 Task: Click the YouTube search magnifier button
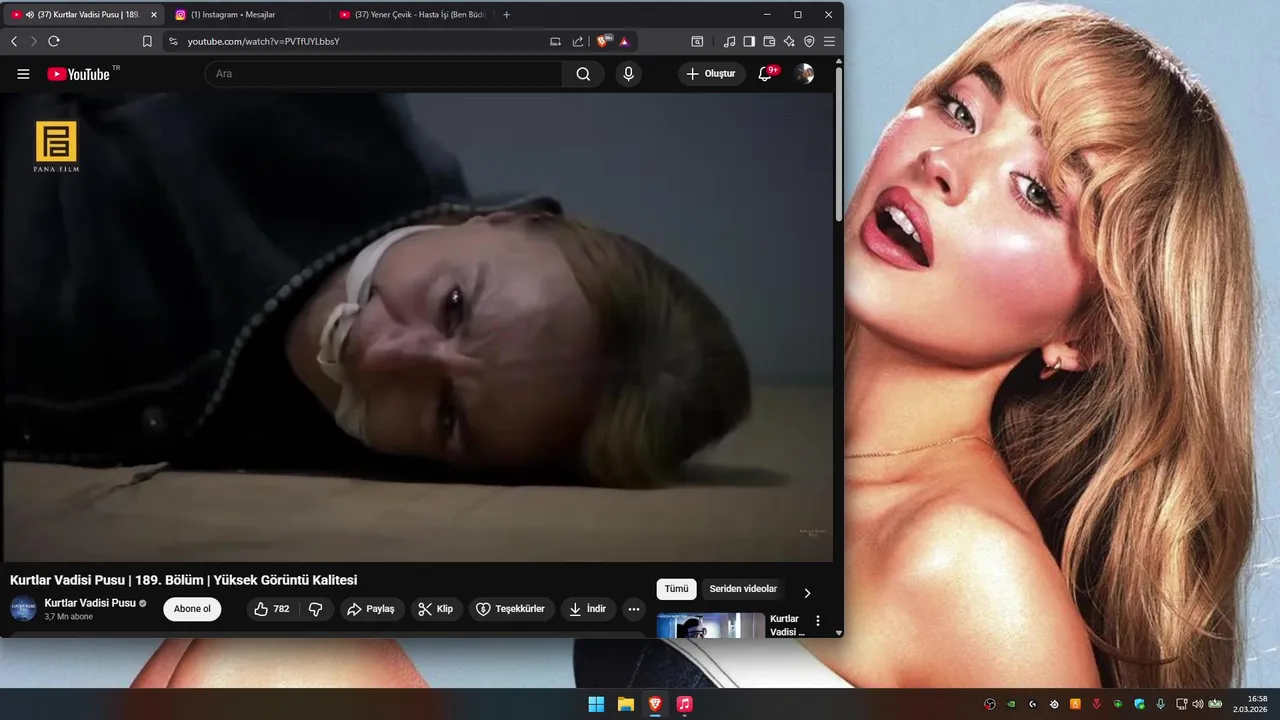click(x=583, y=74)
